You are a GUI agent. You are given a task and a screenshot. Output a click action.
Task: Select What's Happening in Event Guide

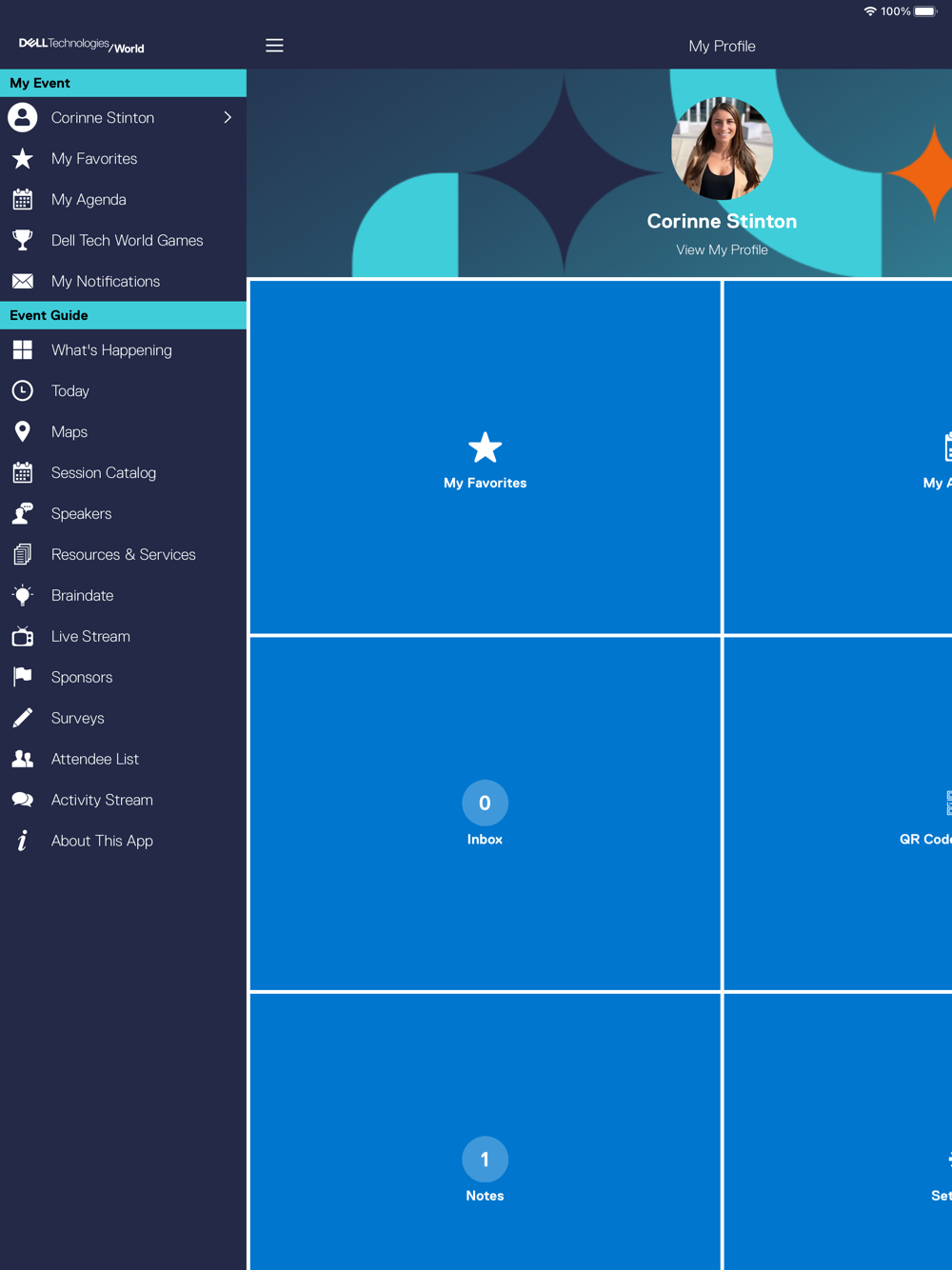tap(123, 349)
